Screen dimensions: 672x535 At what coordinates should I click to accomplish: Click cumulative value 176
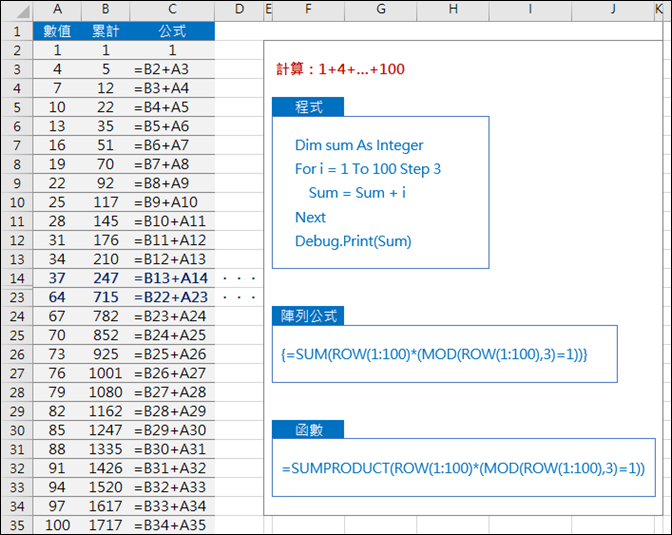(105, 240)
